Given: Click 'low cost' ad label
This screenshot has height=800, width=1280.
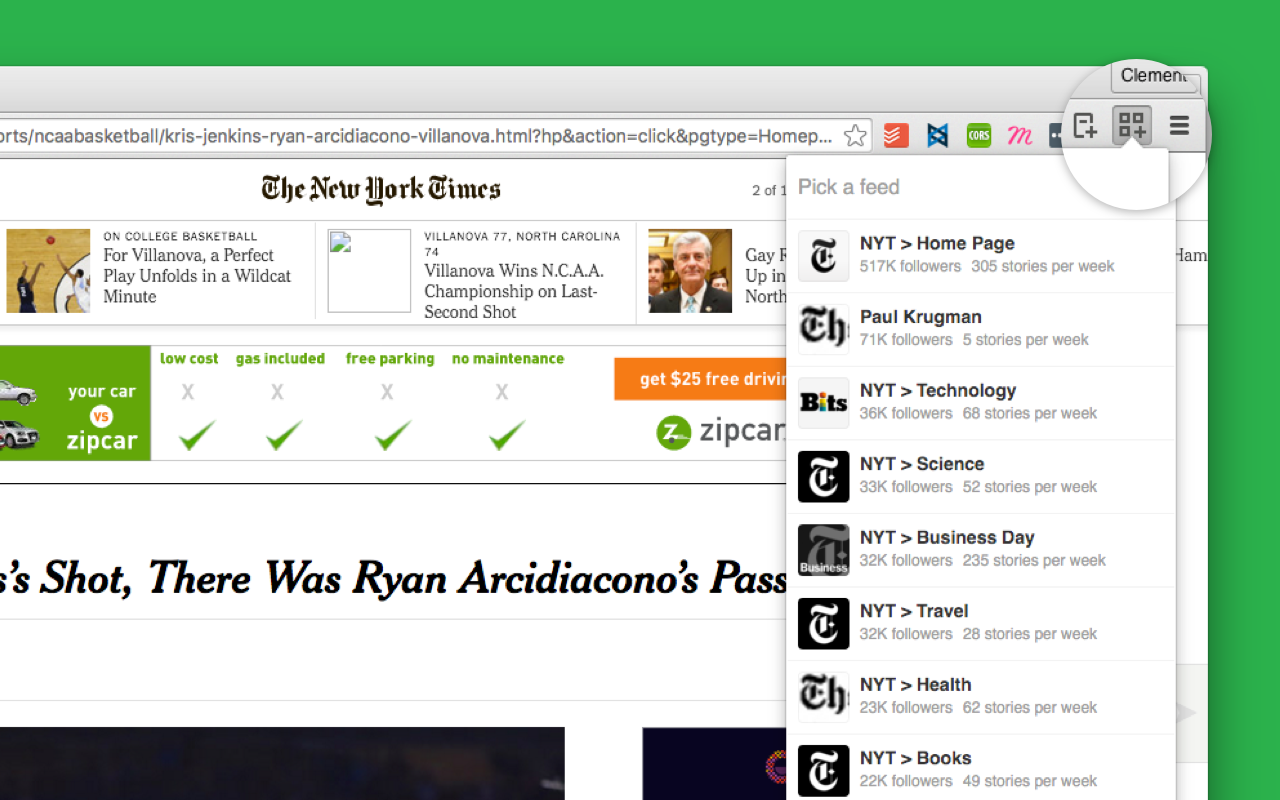Looking at the screenshot, I should (x=189, y=359).
